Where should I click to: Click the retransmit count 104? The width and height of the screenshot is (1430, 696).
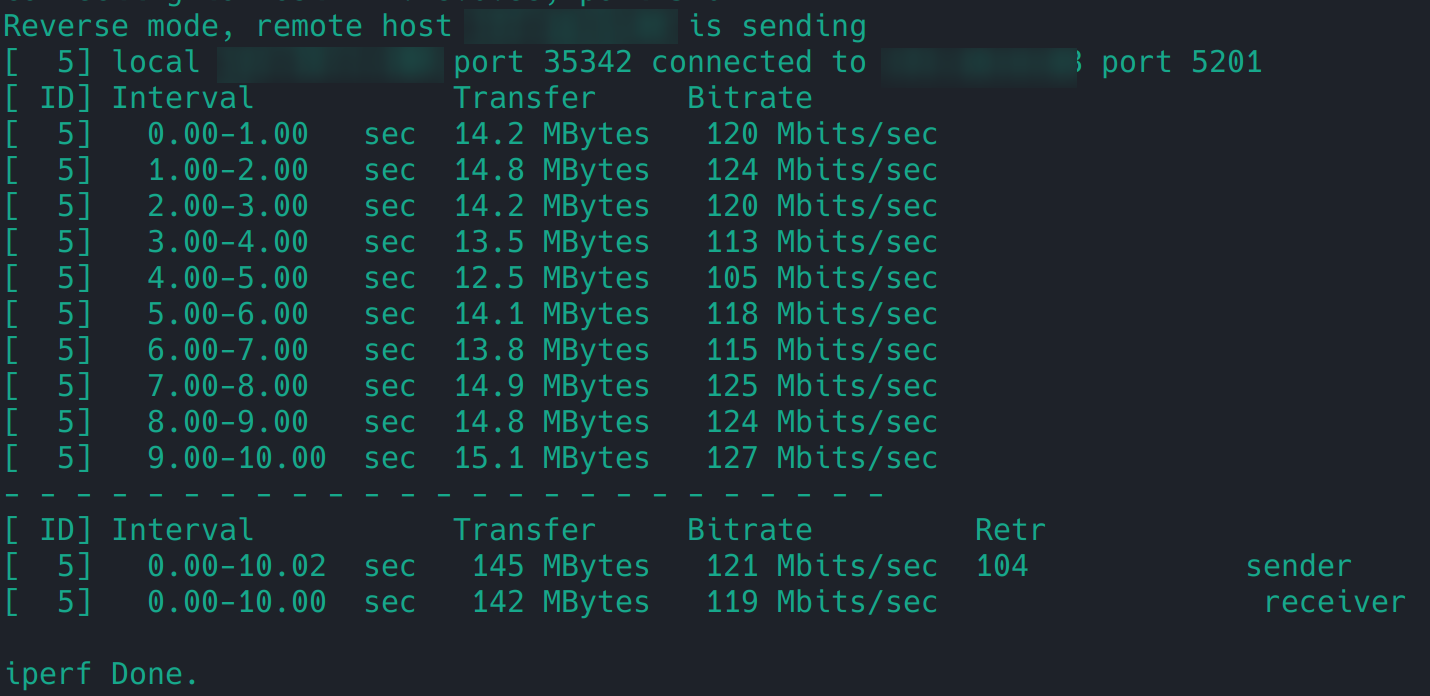(1002, 566)
